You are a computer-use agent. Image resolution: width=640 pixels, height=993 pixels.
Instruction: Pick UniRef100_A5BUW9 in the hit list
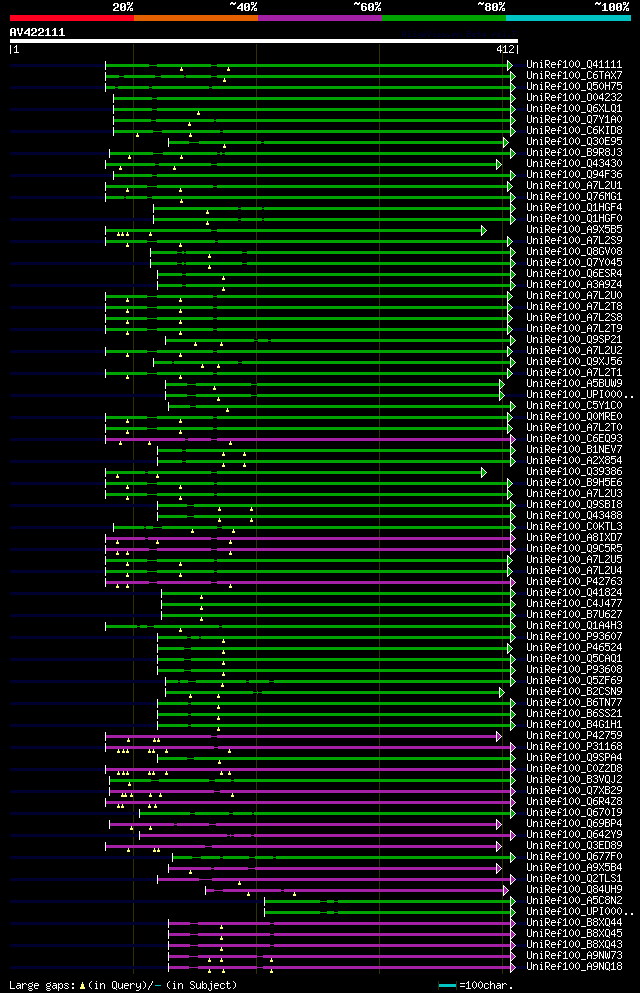click(574, 384)
